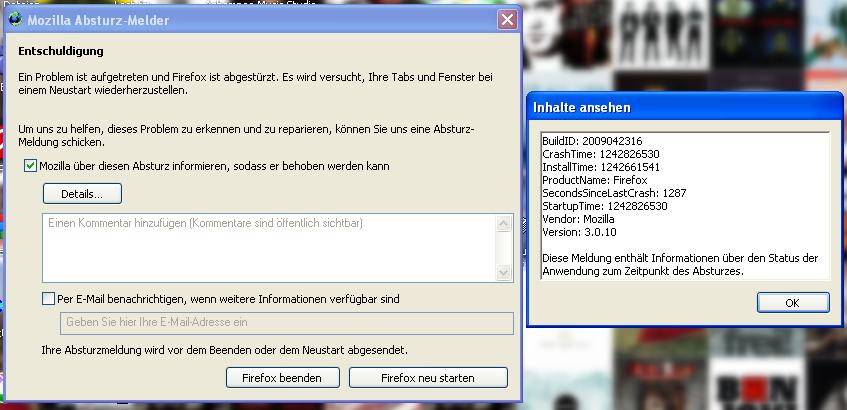Select the InstallTime: 1242661541 line
847x410 pixels.
click(x=601, y=167)
